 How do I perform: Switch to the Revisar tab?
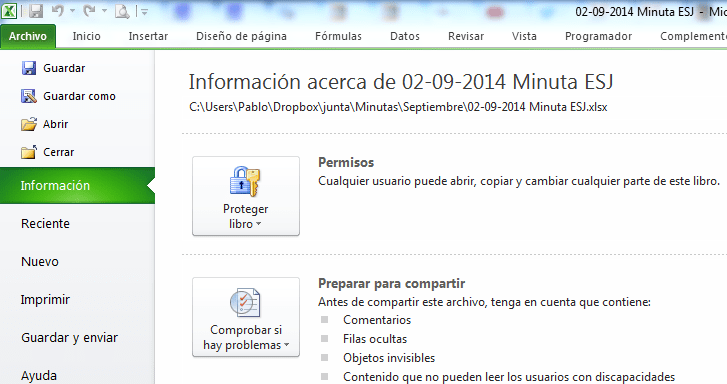(x=466, y=36)
